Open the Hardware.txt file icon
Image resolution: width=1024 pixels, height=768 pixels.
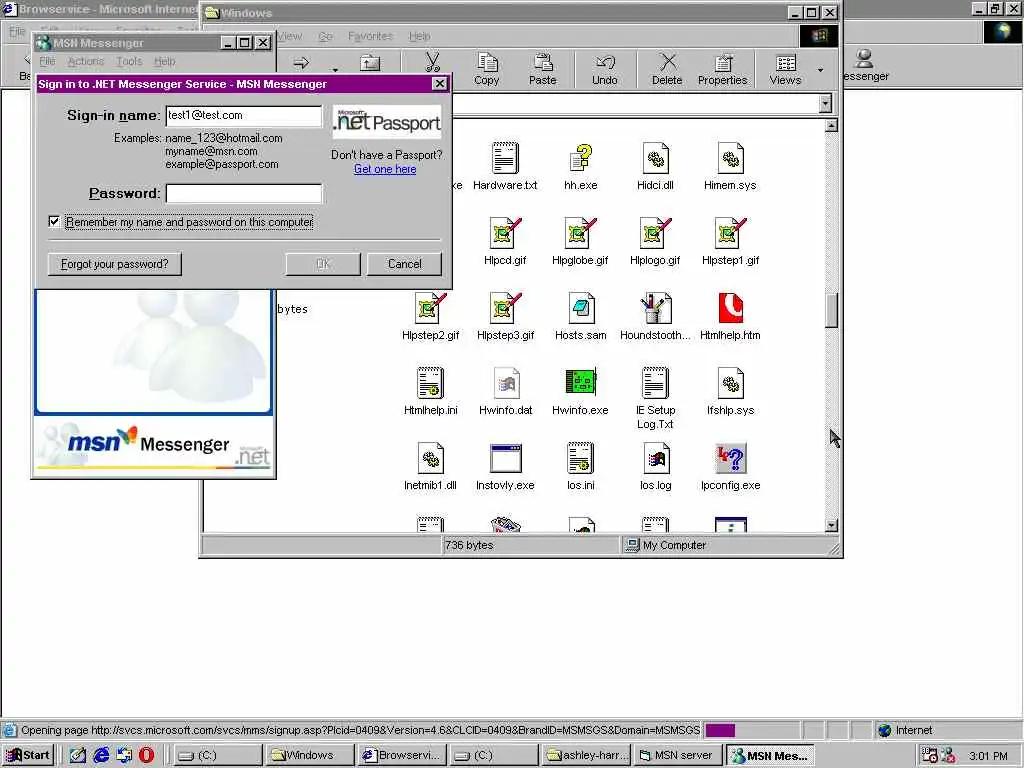[x=505, y=158]
